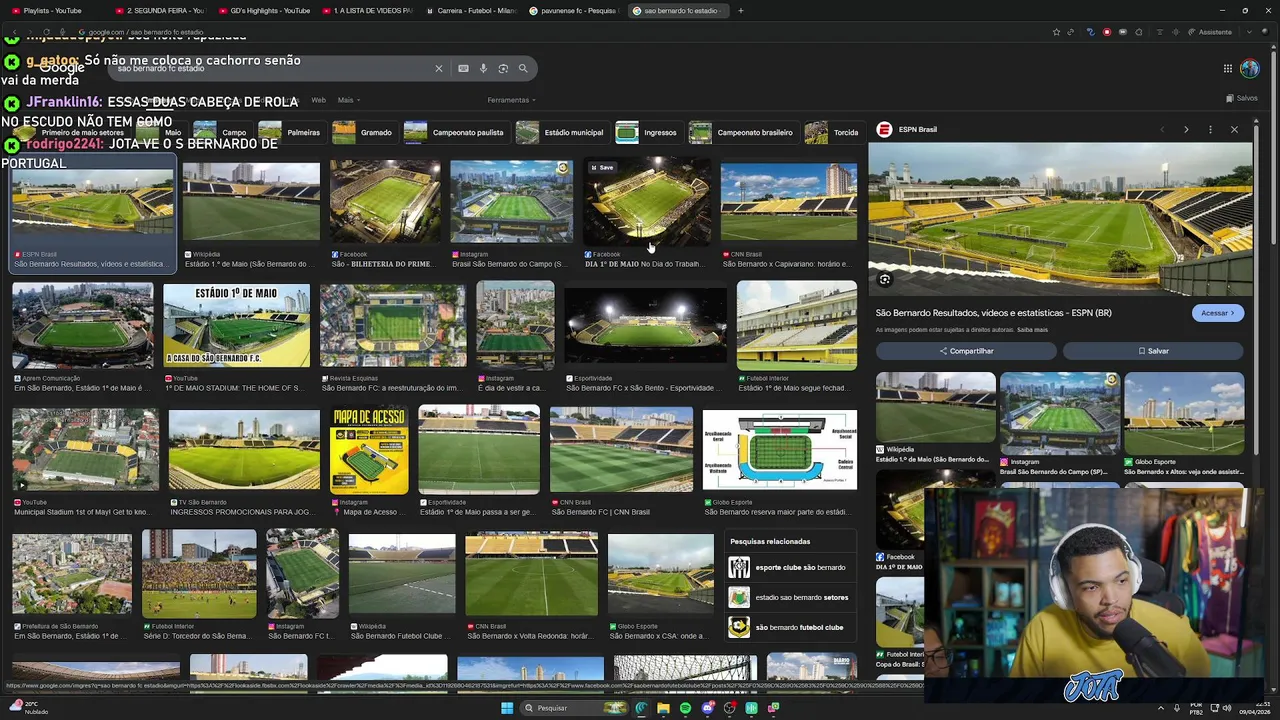The image size is (1280, 720).
Task: Start voice search with microphone icon
Action: 483,68
